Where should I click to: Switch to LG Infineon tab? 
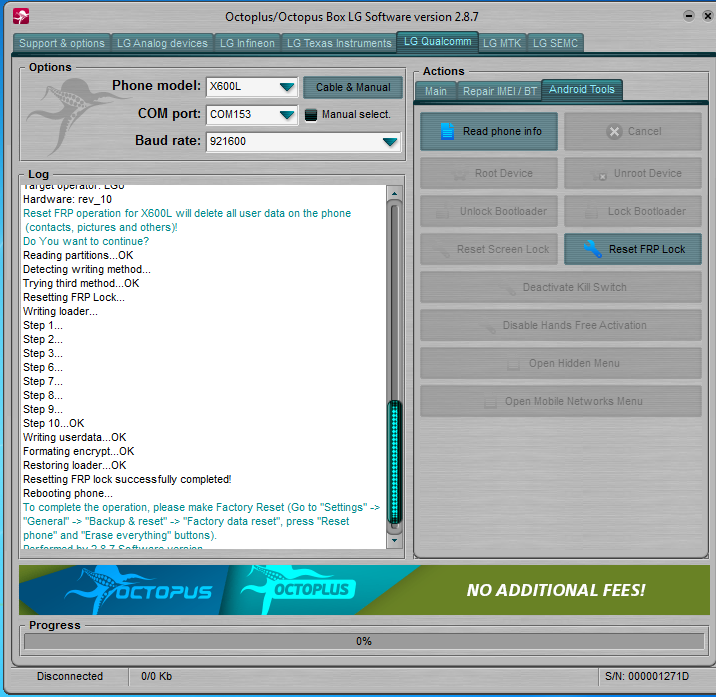pyautogui.click(x=247, y=43)
